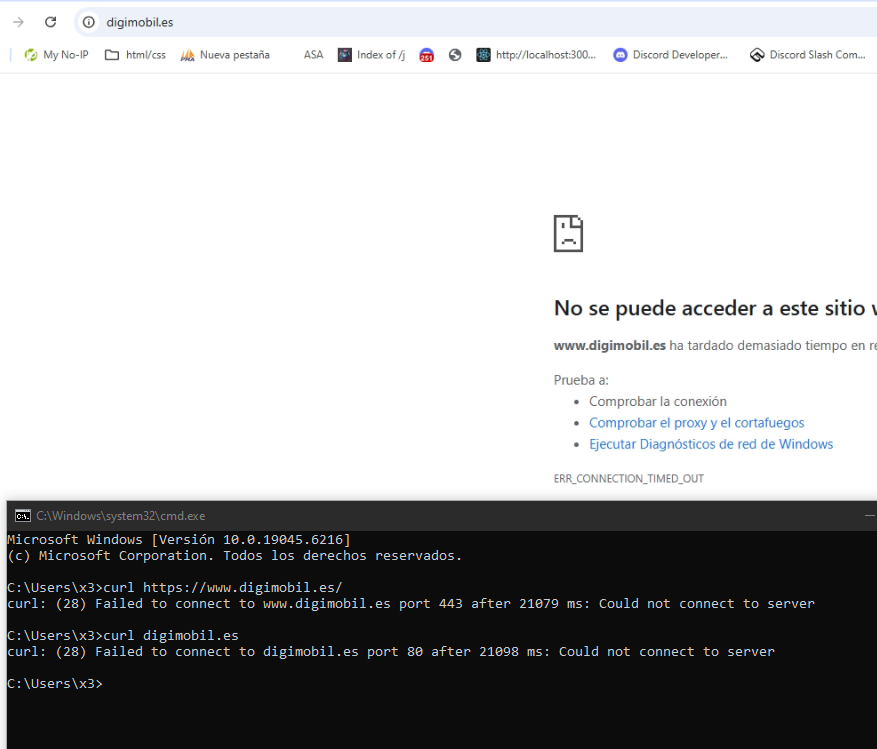The width and height of the screenshot is (877, 749).
Task: Open the http://localhost:300... bookmark
Action: click(536, 55)
